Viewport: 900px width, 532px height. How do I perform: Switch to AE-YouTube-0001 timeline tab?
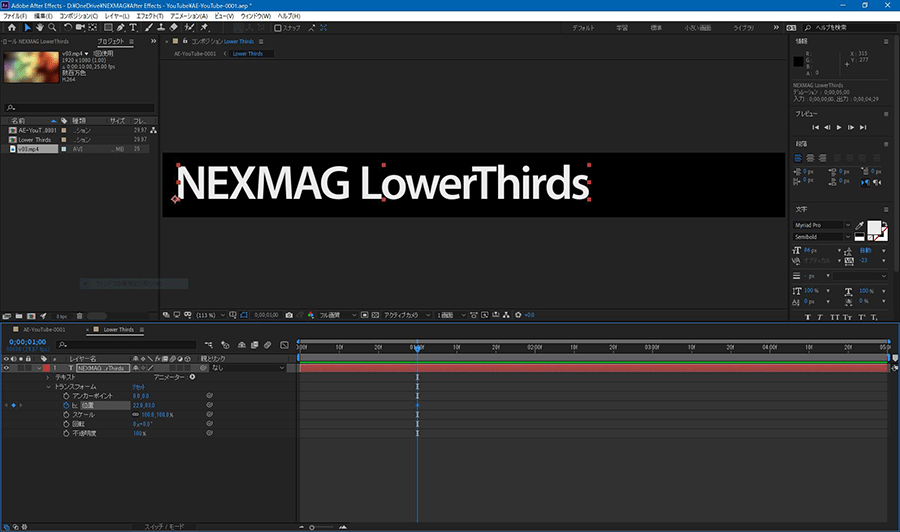44,329
